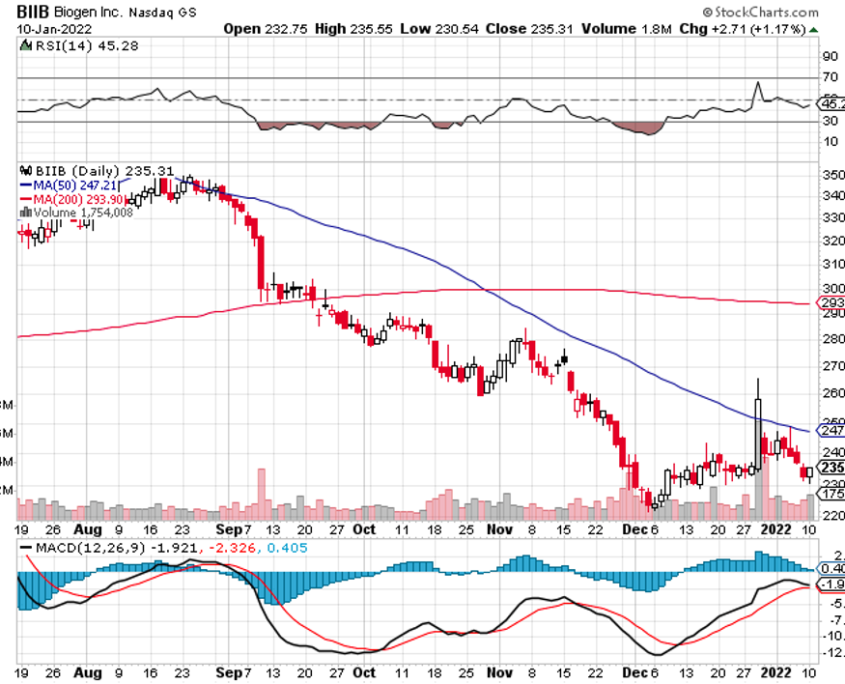
Task: Click the Volume 1,754,008 legend text
Action: [83, 213]
